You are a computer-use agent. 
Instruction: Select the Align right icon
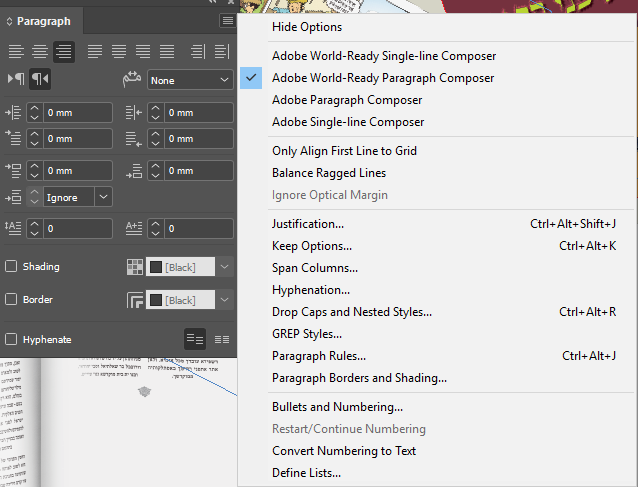coord(64,51)
